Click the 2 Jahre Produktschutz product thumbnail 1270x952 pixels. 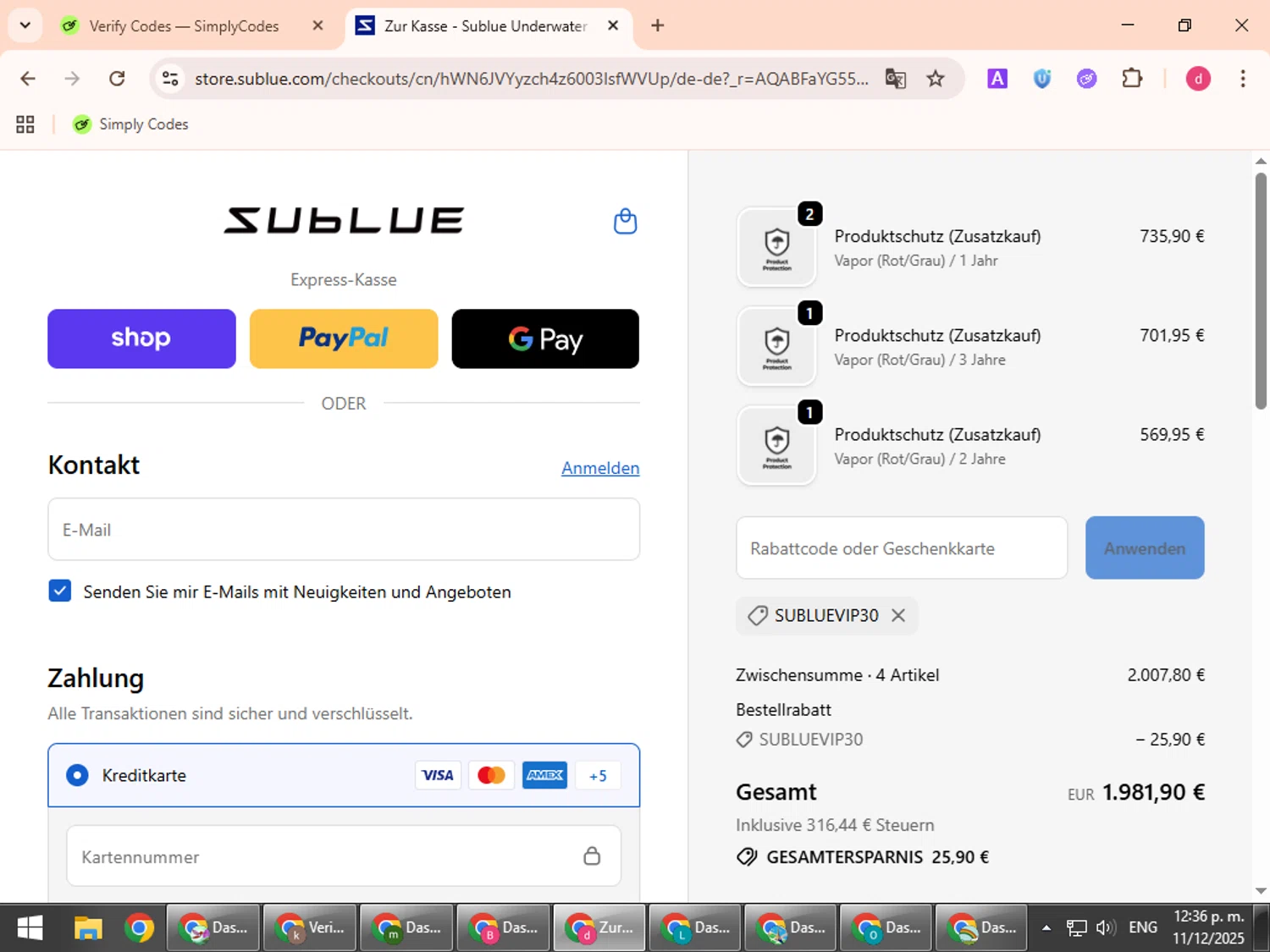(x=776, y=445)
